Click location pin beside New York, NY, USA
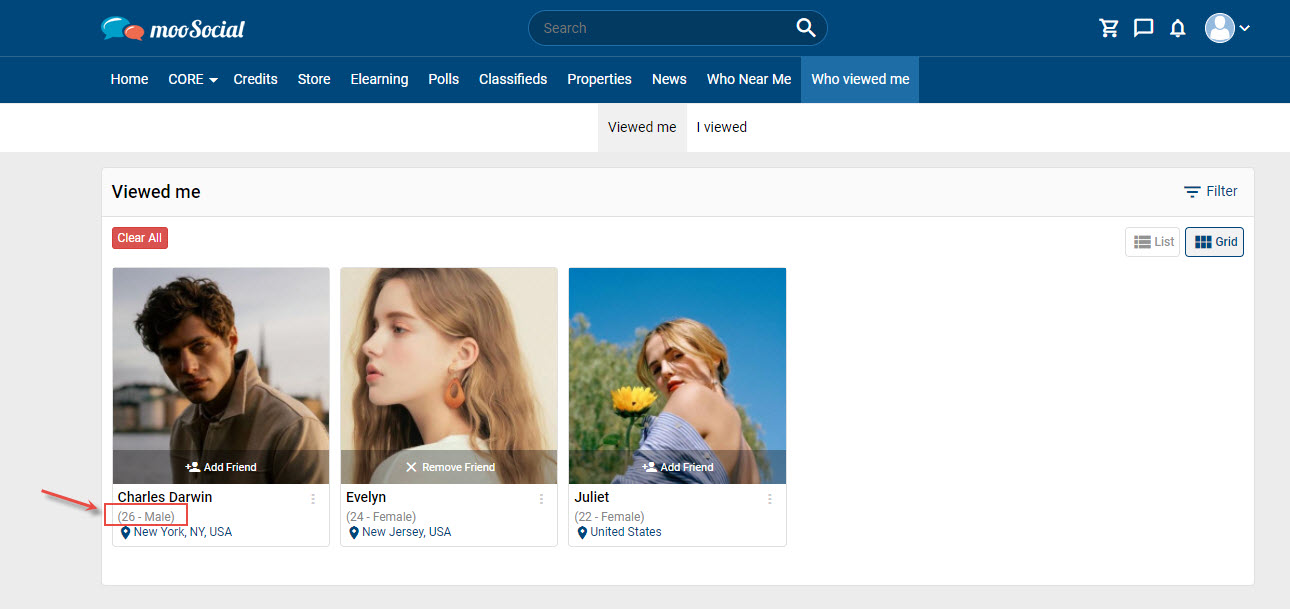The height and width of the screenshot is (609, 1290). point(125,533)
